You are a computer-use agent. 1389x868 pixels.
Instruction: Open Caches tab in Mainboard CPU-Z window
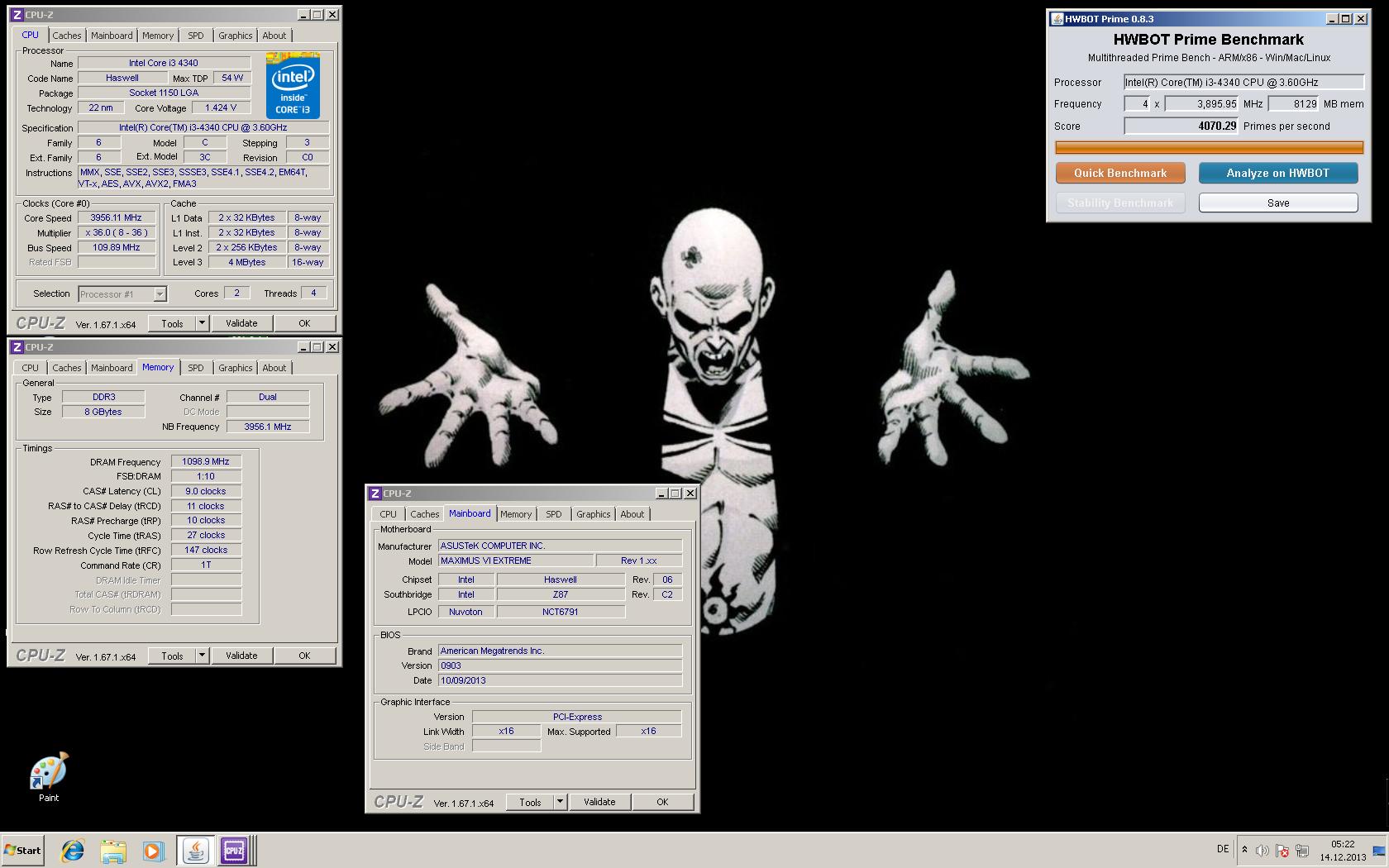[x=425, y=514]
